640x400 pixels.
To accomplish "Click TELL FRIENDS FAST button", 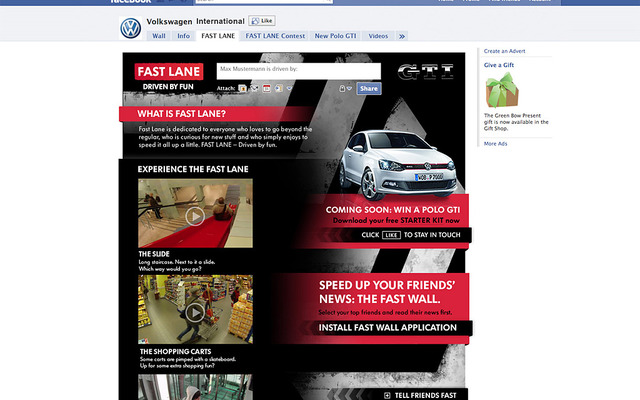I will coord(425,395).
